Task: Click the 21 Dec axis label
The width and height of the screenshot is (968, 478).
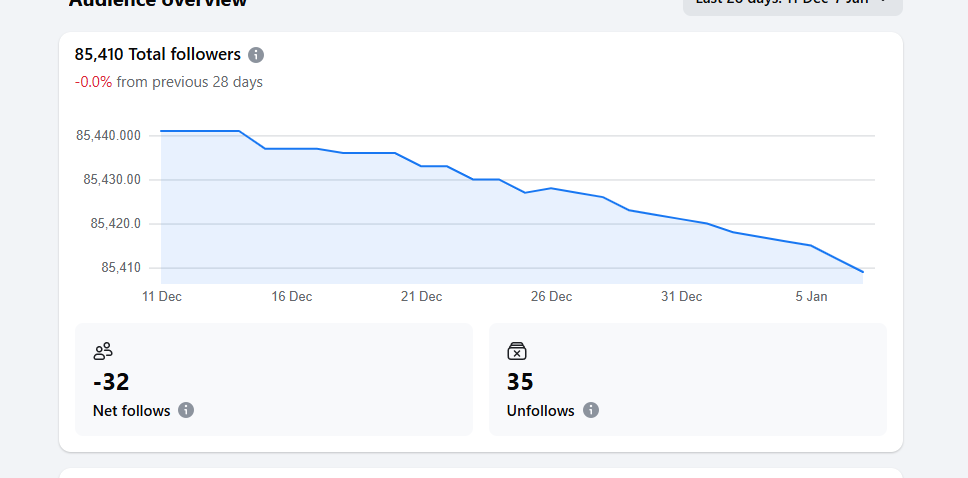Action: (421, 297)
